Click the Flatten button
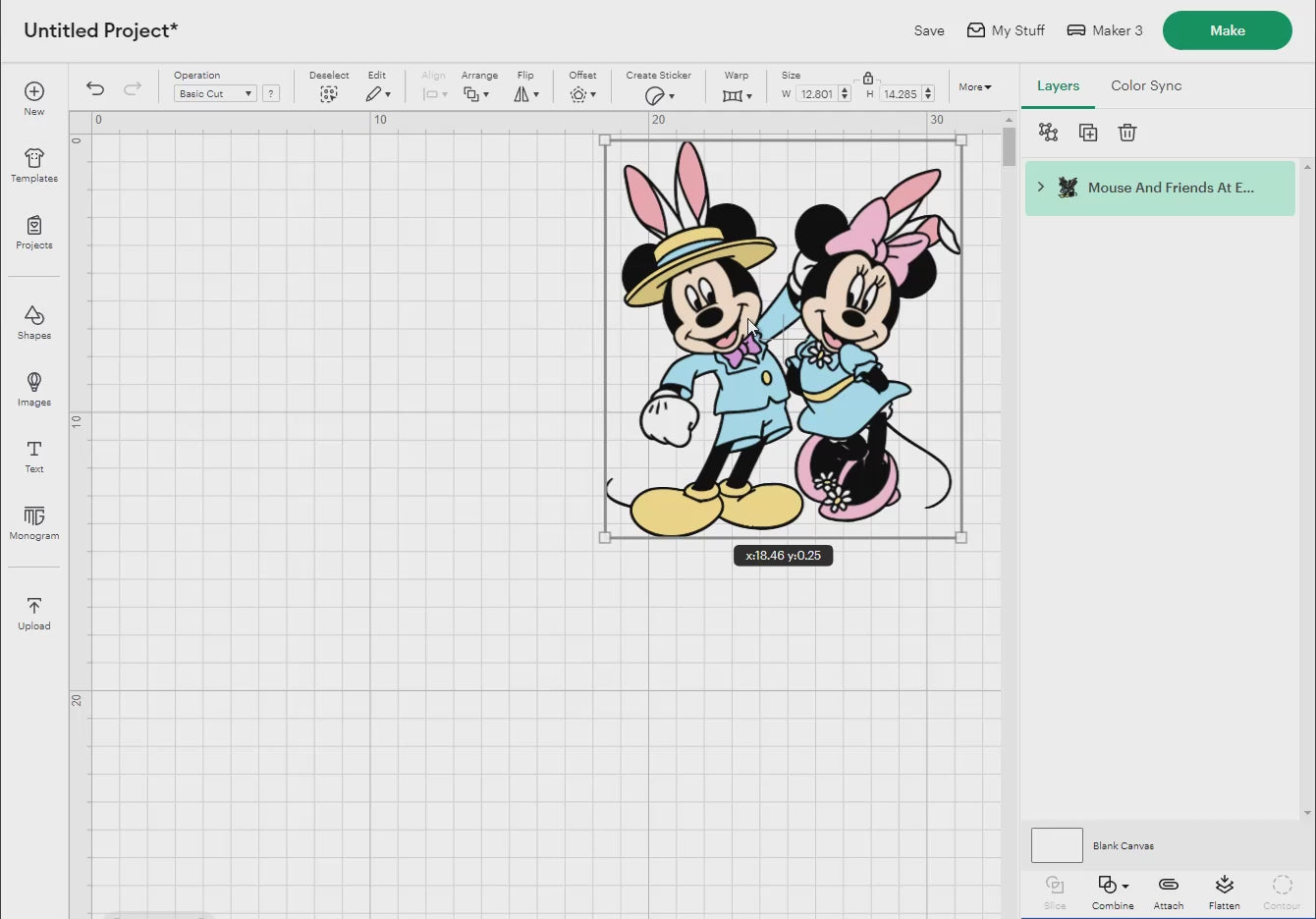The image size is (1316, 919). coord(1225,892)
